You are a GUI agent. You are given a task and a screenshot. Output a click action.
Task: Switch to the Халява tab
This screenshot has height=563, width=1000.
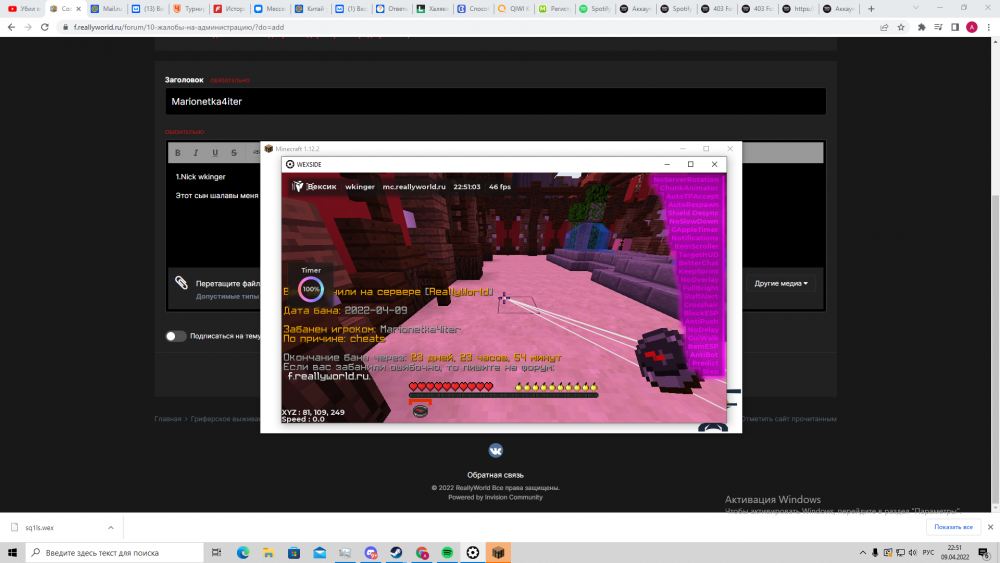click(434, 9)
